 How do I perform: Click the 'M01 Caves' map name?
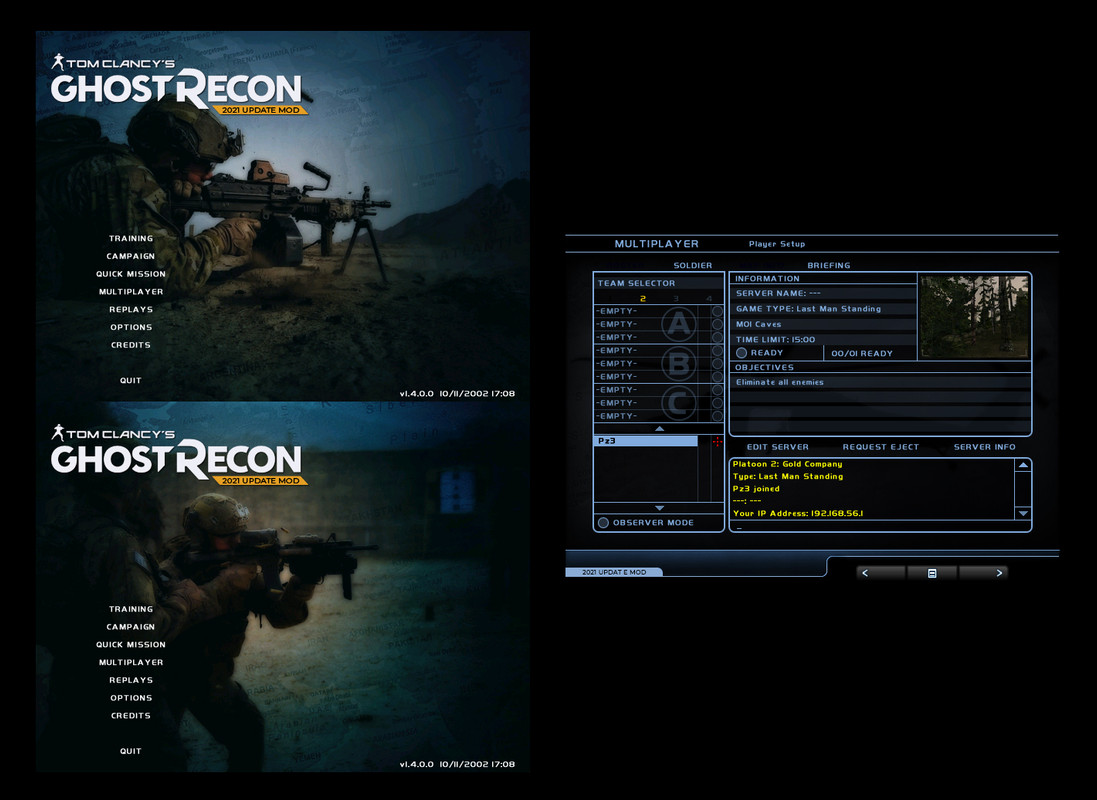[758, 324]
